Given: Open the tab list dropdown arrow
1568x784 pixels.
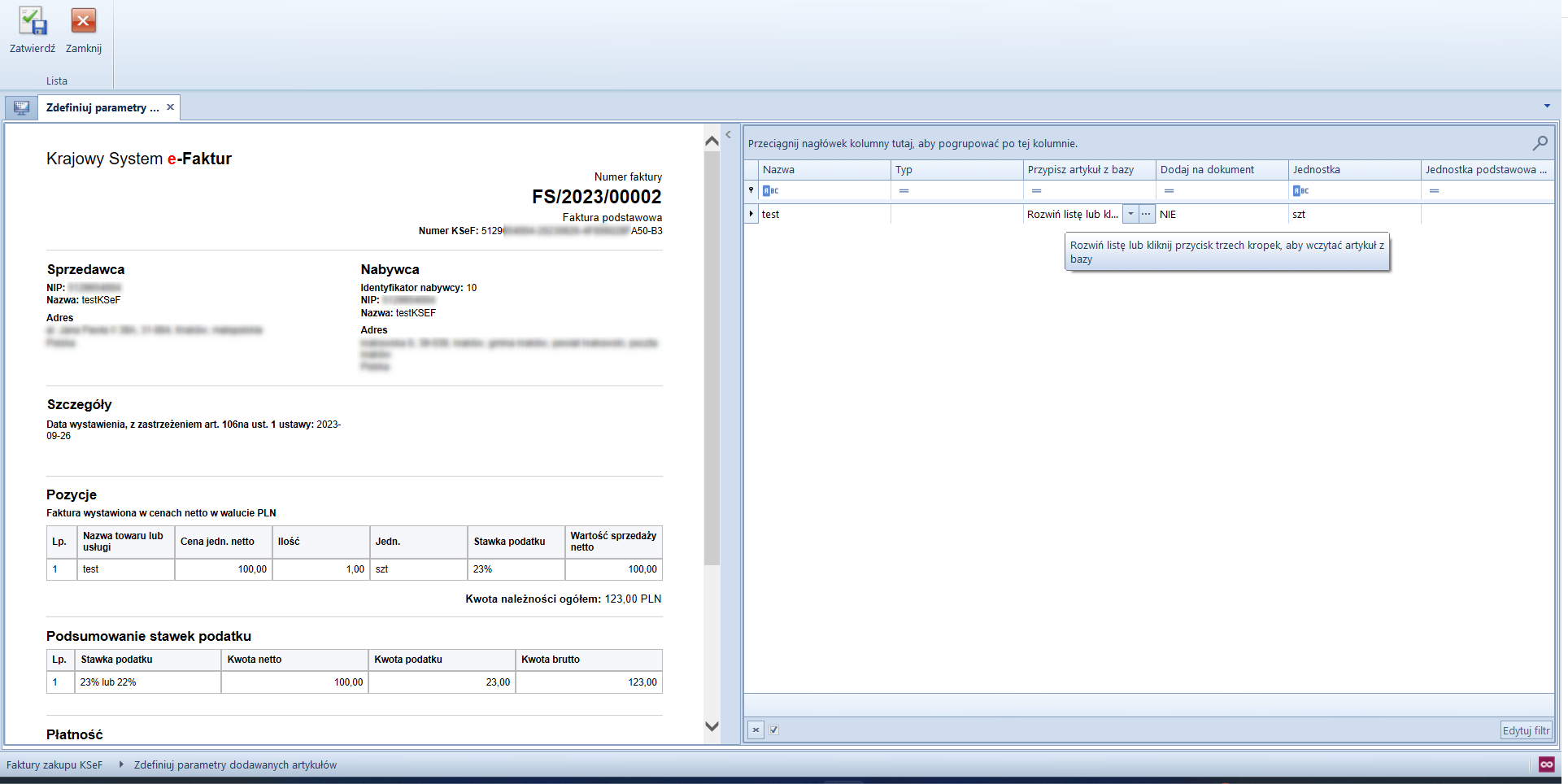Looking at the screenshot, I should (x=1546, y=107).
